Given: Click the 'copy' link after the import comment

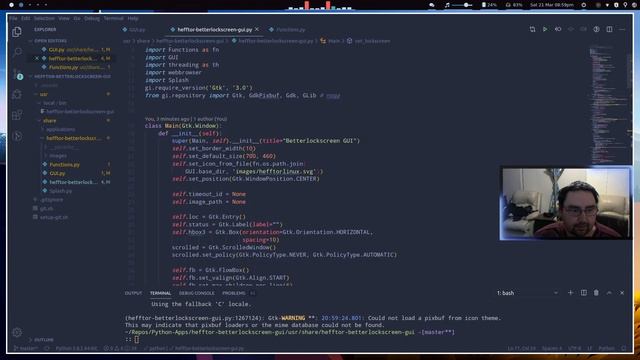Looking at the screenshot, I should point(333,96).
